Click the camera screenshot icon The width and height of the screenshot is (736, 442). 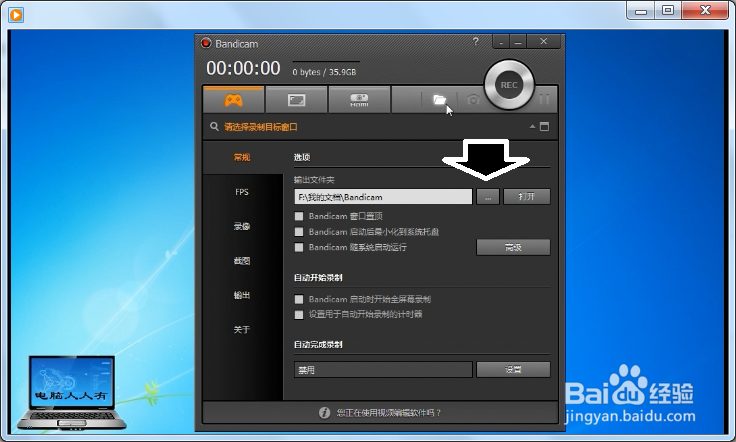pos(473,100)
